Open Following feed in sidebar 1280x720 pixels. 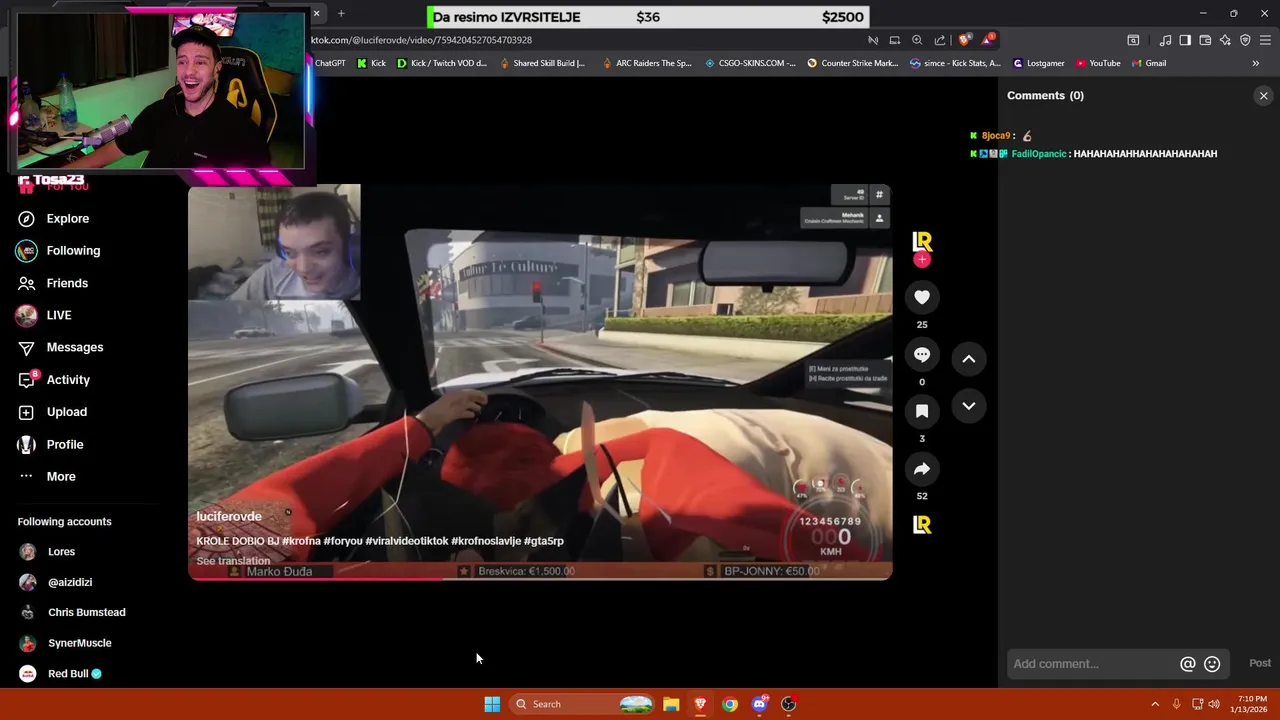(x=73, y=251)
